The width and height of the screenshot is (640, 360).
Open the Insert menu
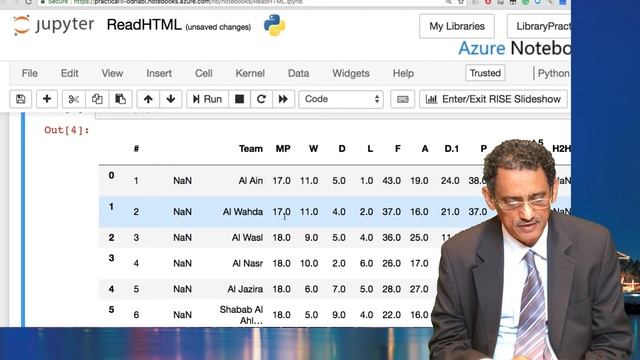[159, 73]
